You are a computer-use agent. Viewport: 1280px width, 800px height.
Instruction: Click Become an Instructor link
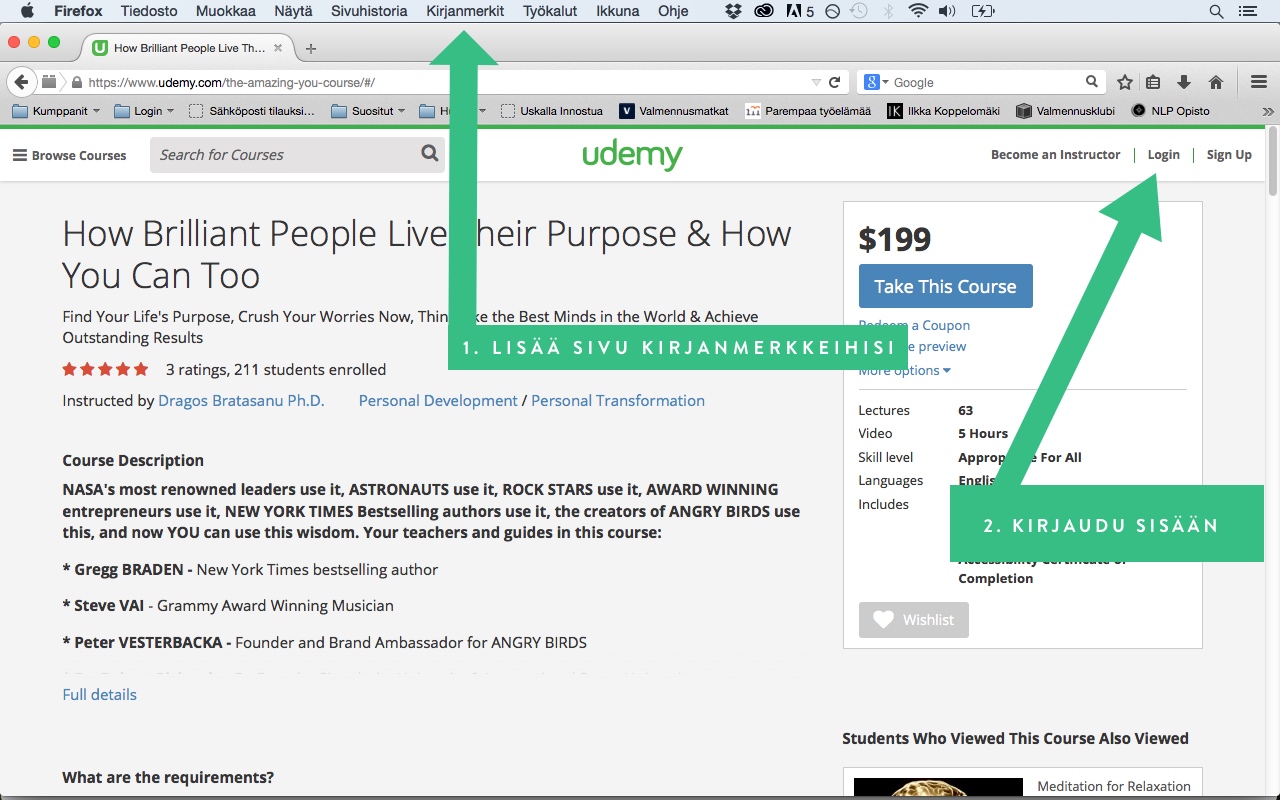pos(1055,155)
